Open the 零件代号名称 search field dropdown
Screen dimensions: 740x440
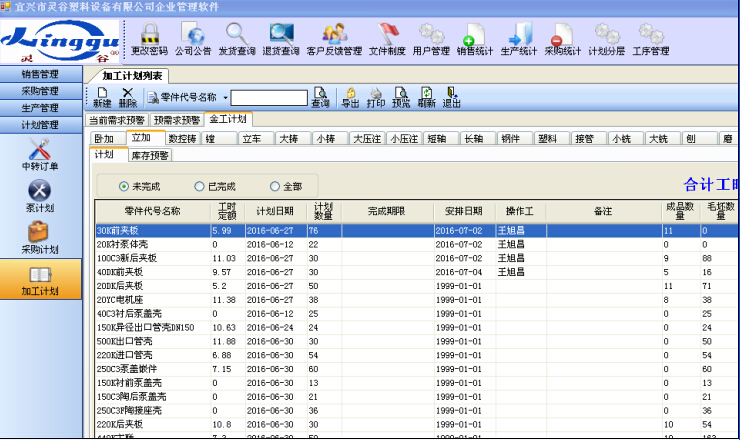coord(225,97)
